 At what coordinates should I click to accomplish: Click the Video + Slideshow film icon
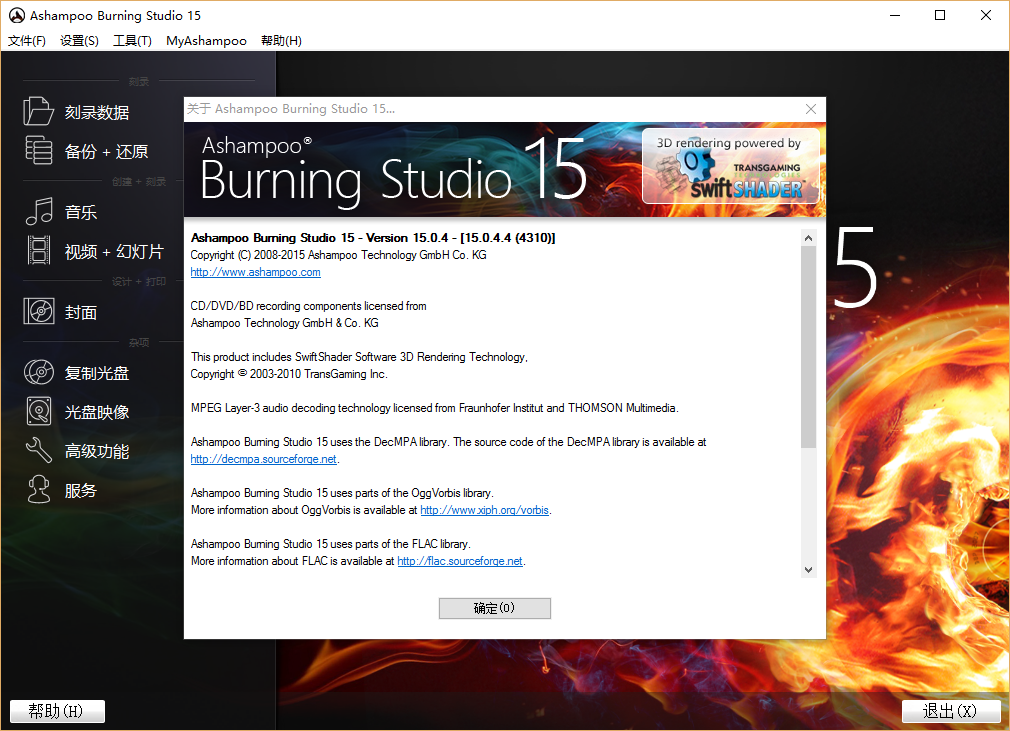click(38, 251)
